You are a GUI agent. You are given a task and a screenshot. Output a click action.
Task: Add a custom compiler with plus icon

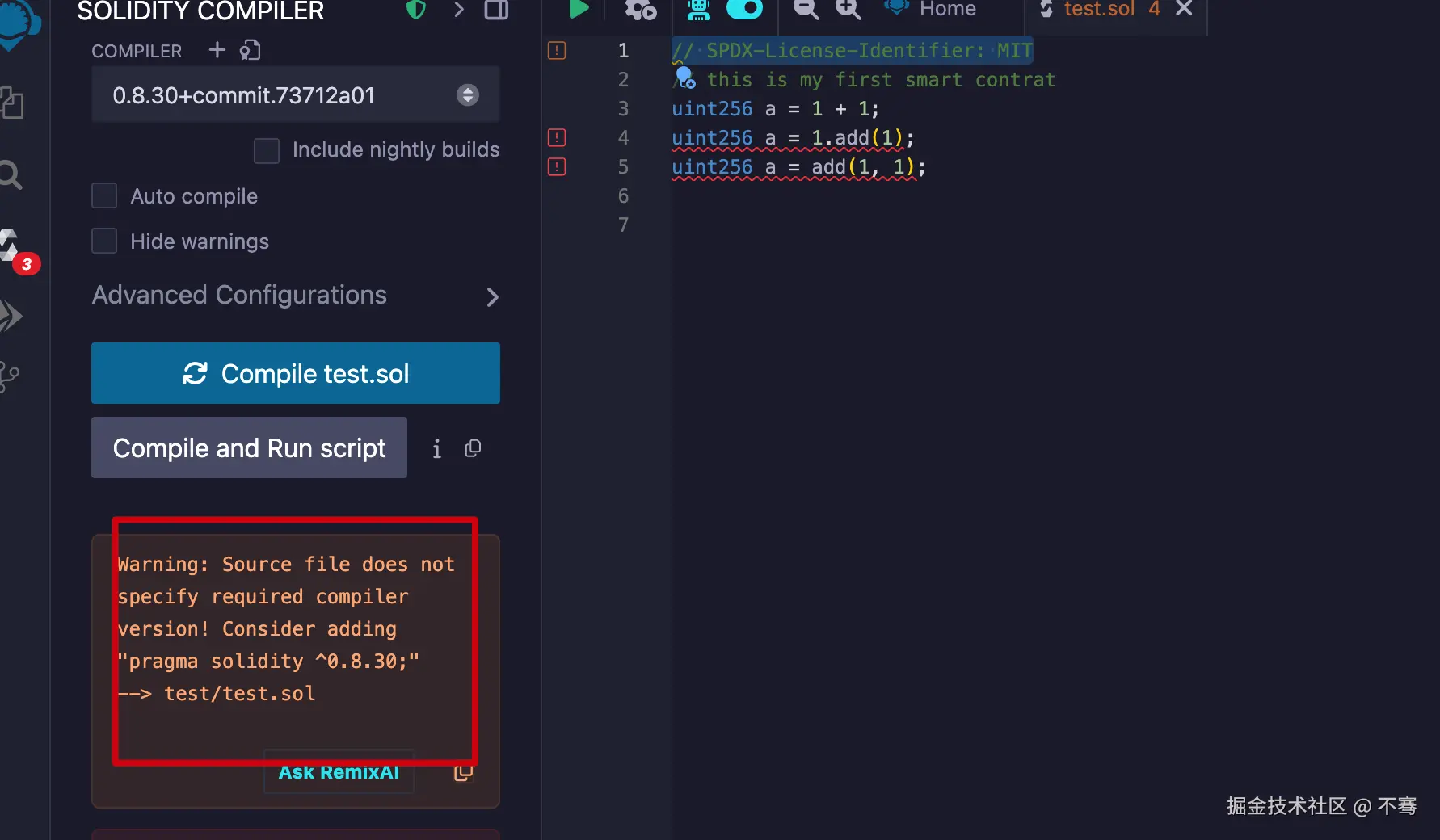click(217, 50)
